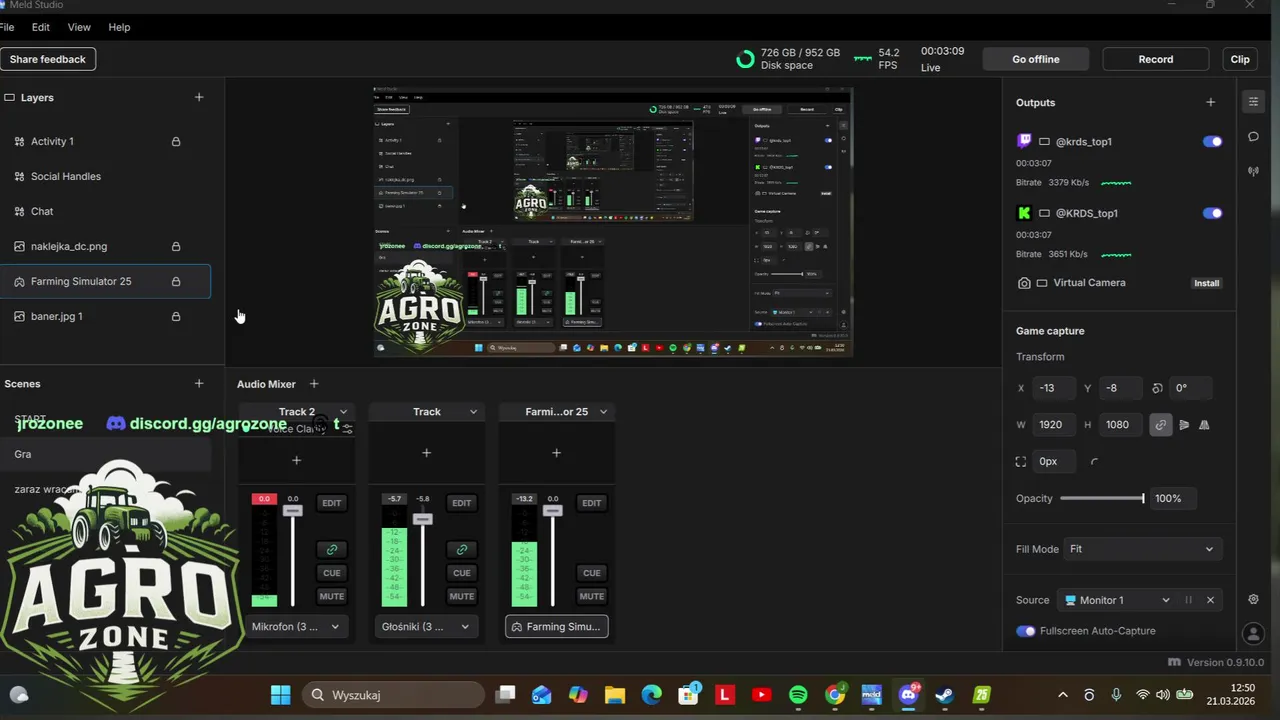
Task: Toggle the link button on Mikrofon track
Action: 332,549
